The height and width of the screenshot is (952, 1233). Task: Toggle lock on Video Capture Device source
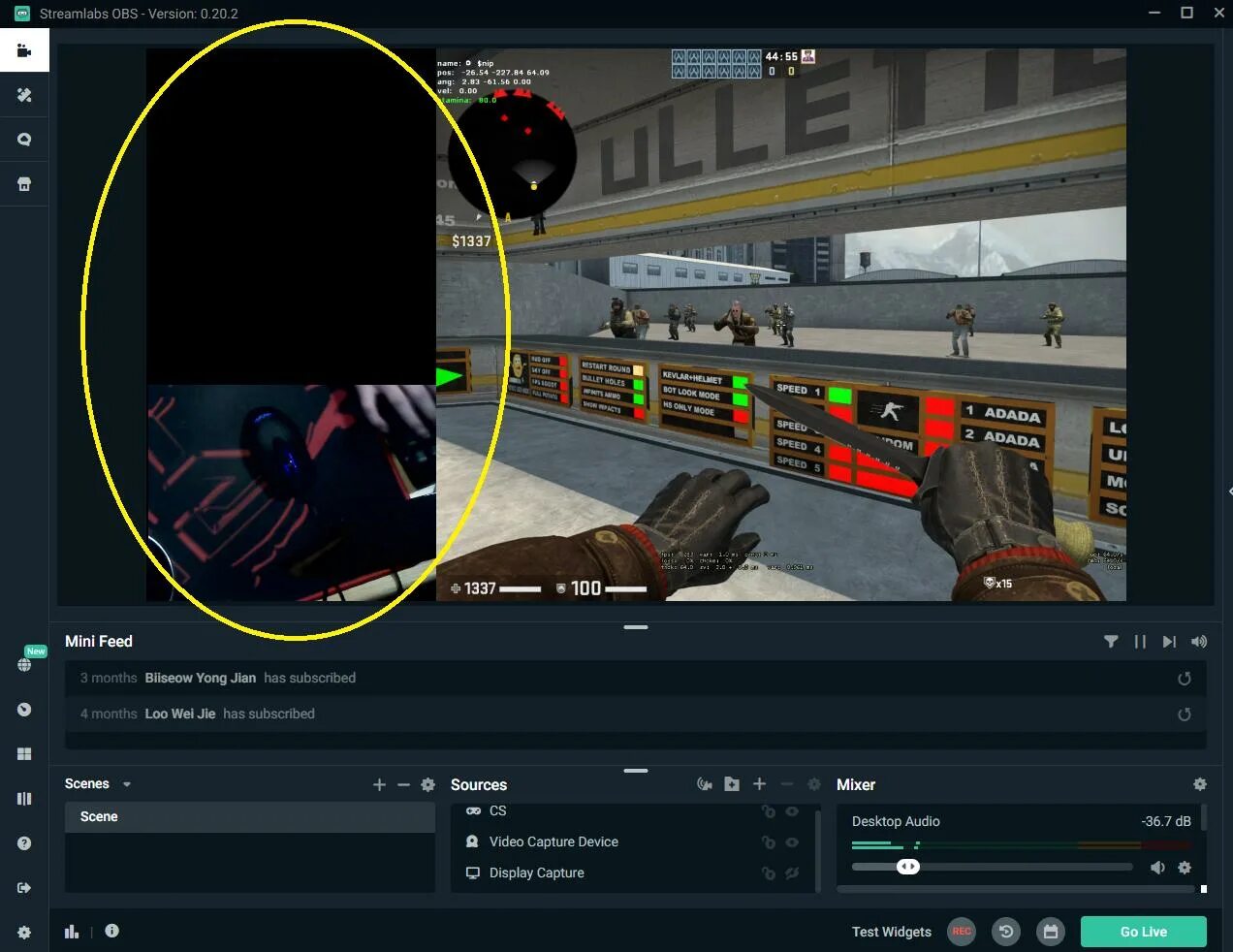point(768,842)
